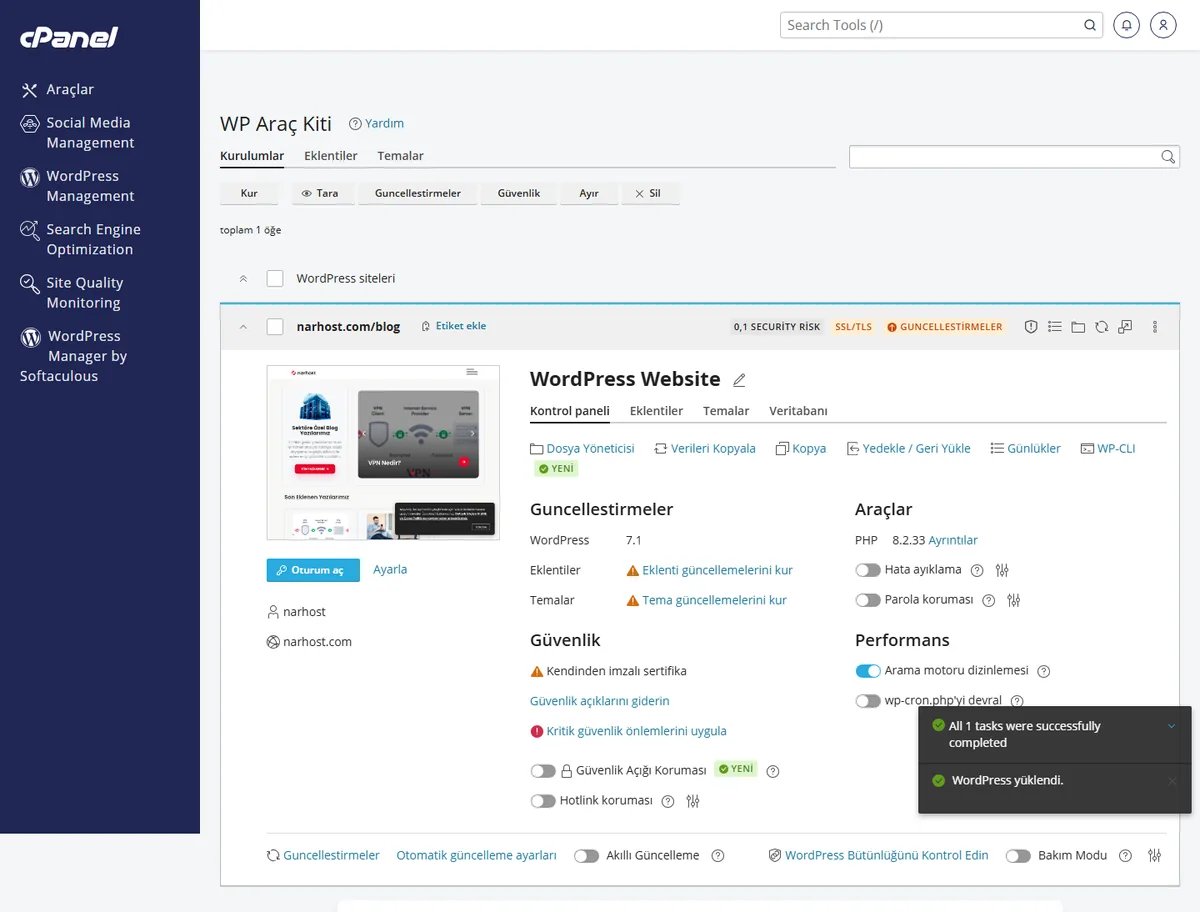Screen dimensions: 1200x912
Task: Click the website preview thumbnail
Action: point(383,453)
